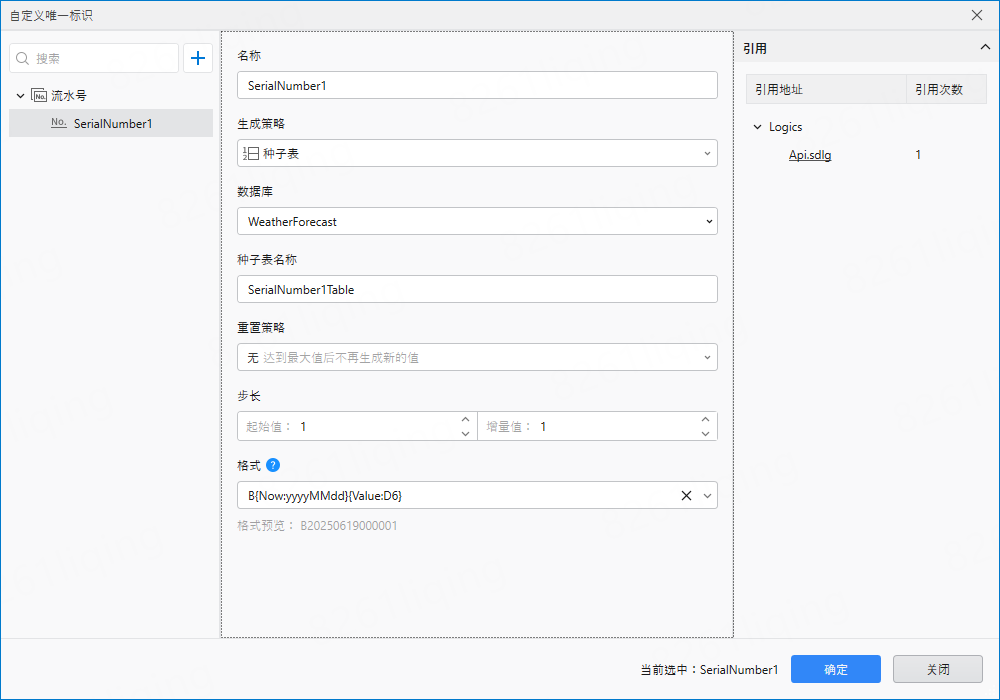
Task: Open the Api.sdlg reference link
Action: point(810,155)
